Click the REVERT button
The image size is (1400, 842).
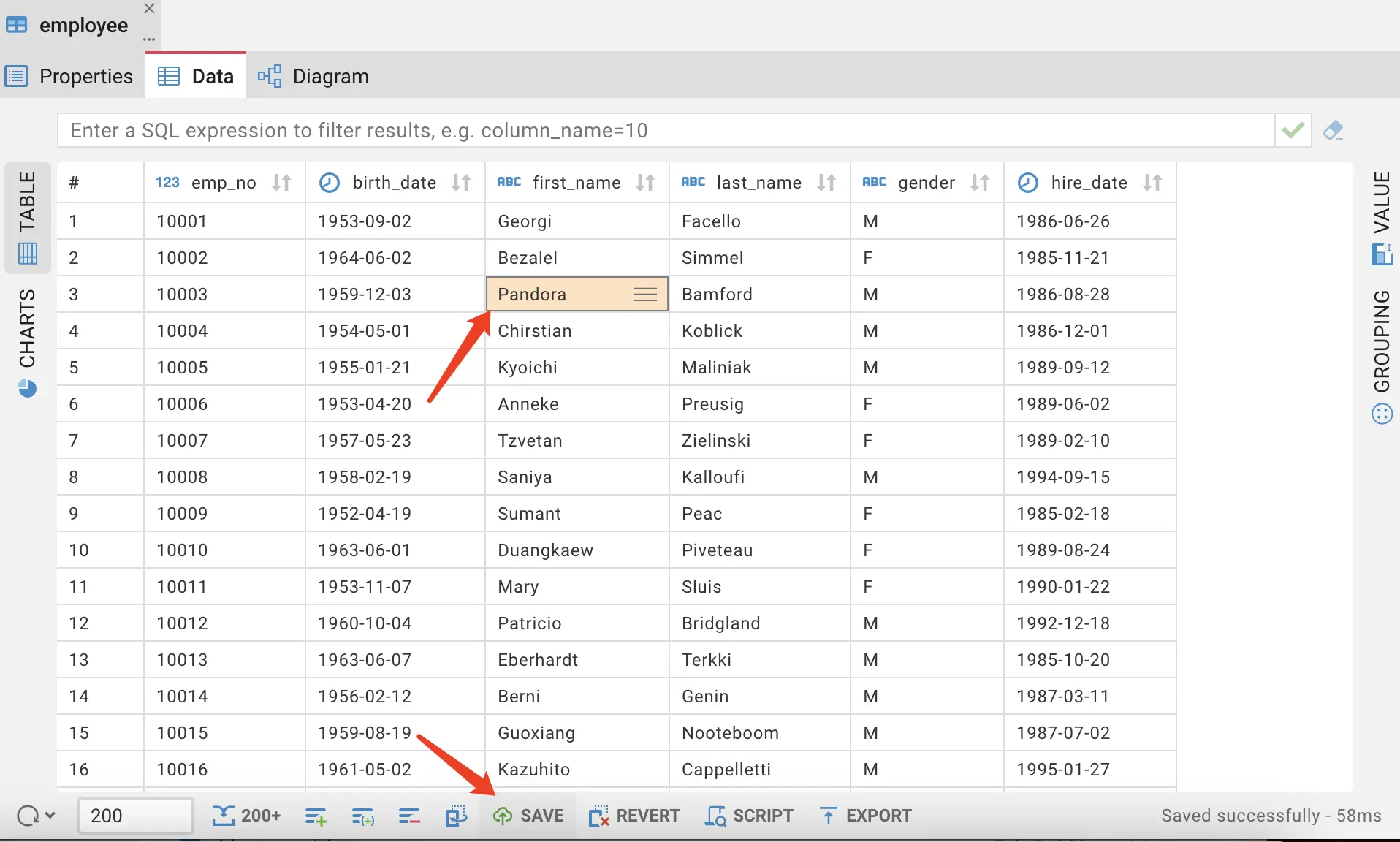(x=634, y=816)
